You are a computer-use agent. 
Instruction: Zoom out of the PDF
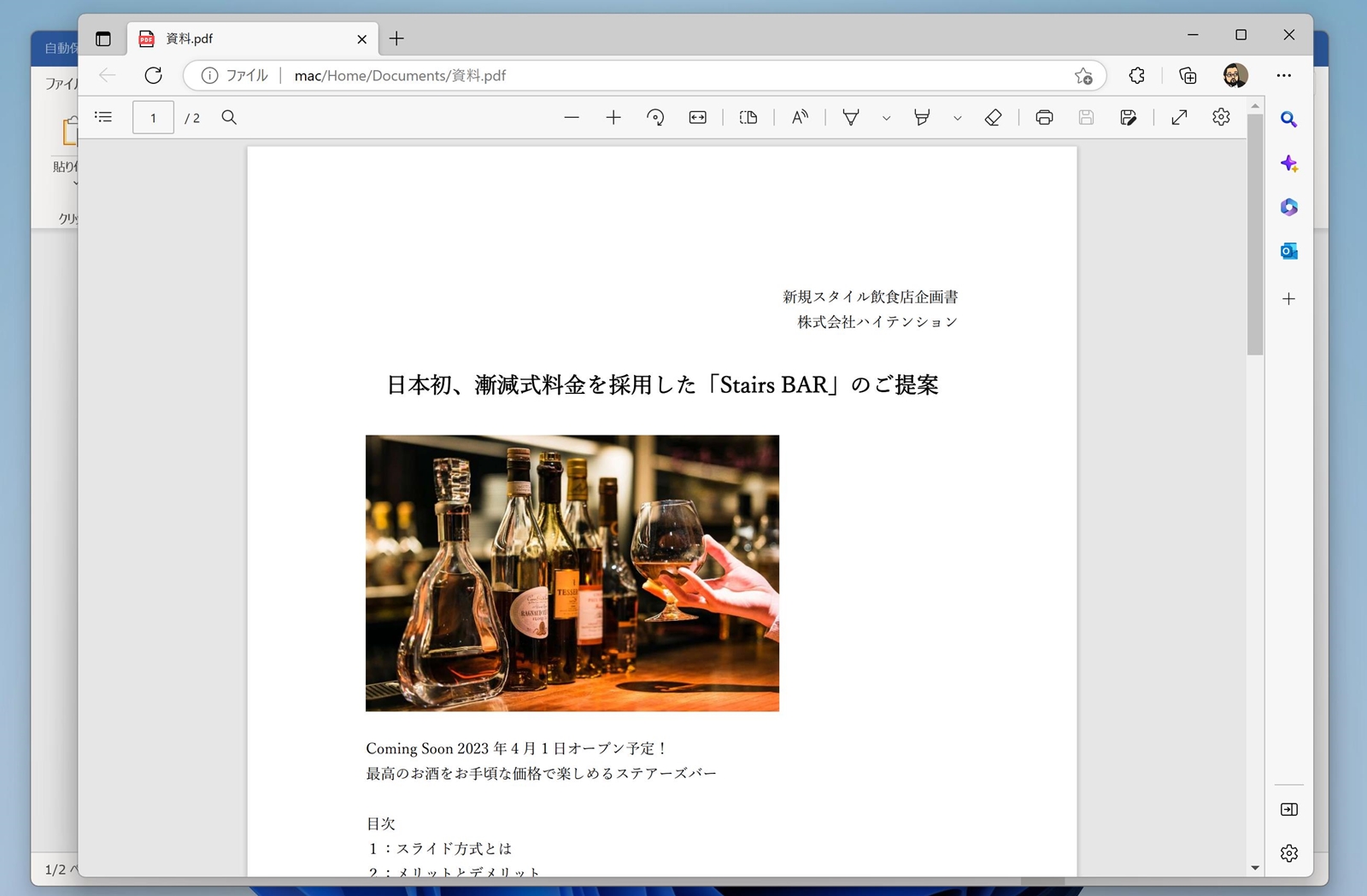click(572, 117)
